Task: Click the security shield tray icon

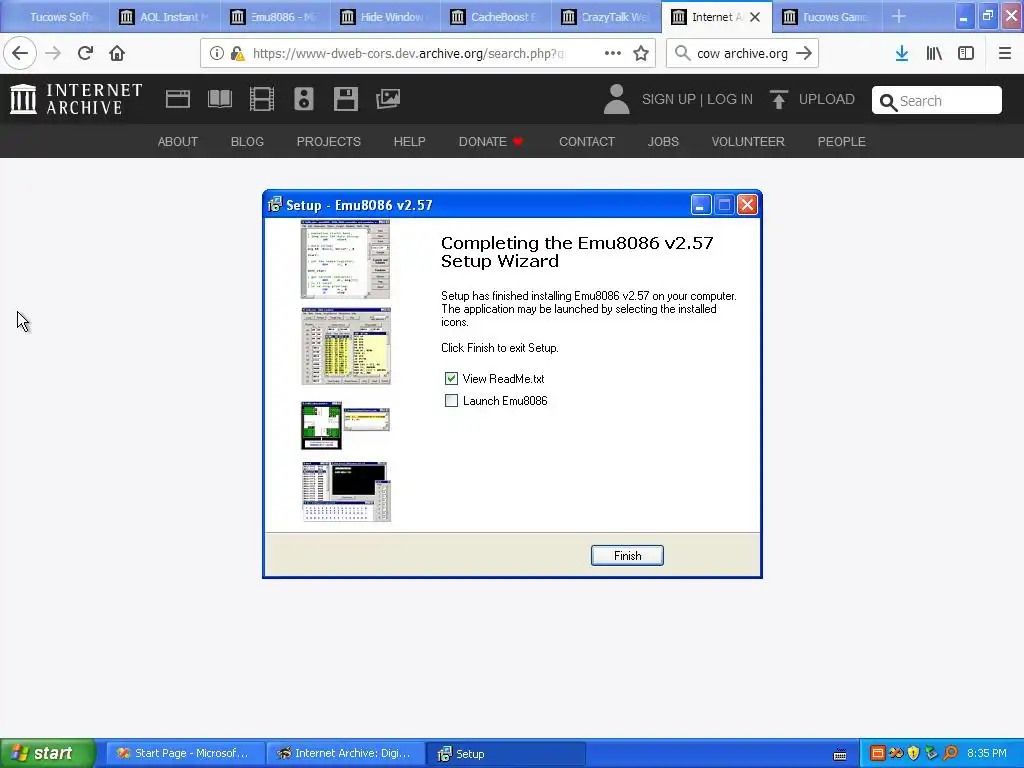Action: pyautogui.click(x=913, y=754)
